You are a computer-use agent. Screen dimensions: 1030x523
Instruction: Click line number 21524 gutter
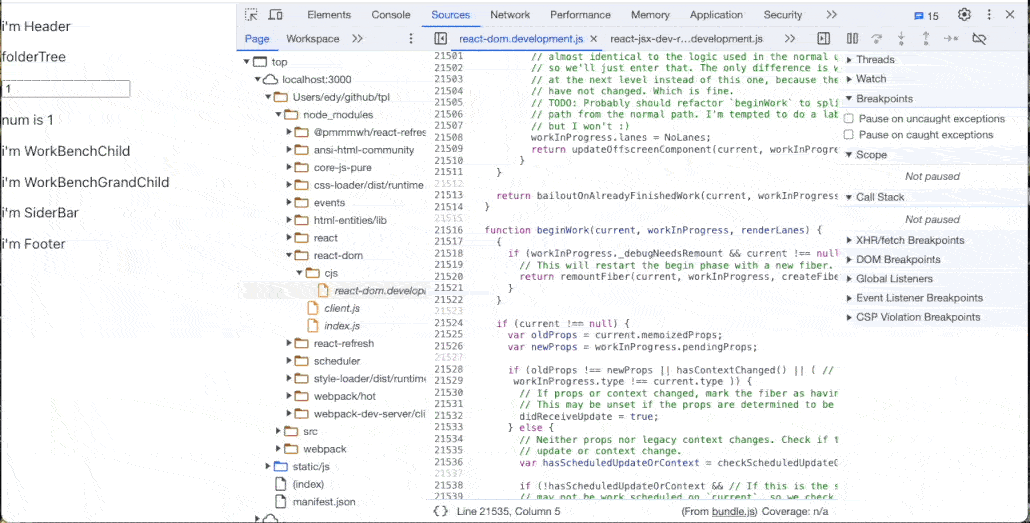click(x=449, y=323)
